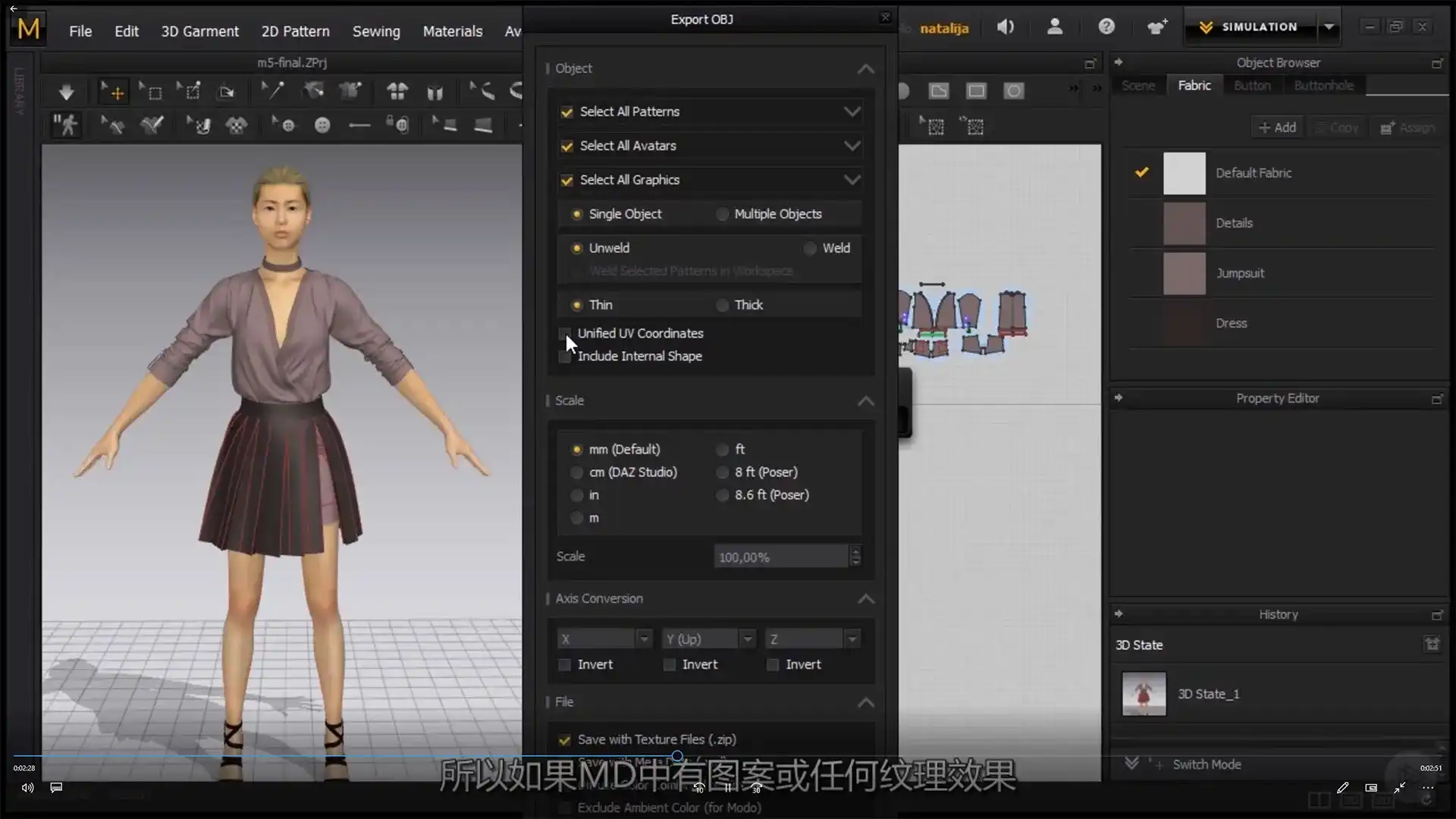The image size is (1456, 819).
Task: Open the Sewing menu
Action: [375, 31]
